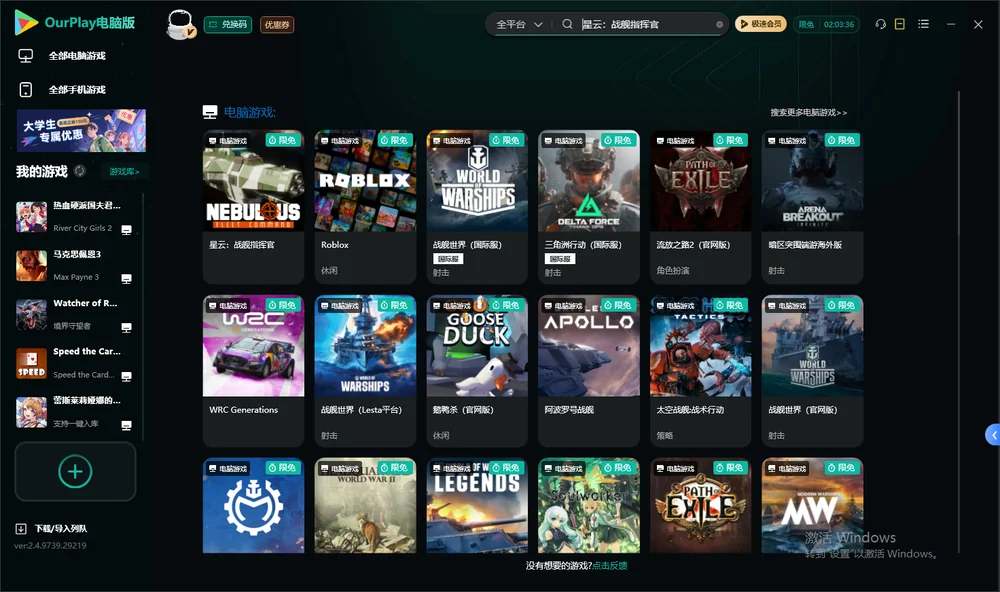Click the refresh icon beside 我的游戏
1000x592 pixels.
80,171
